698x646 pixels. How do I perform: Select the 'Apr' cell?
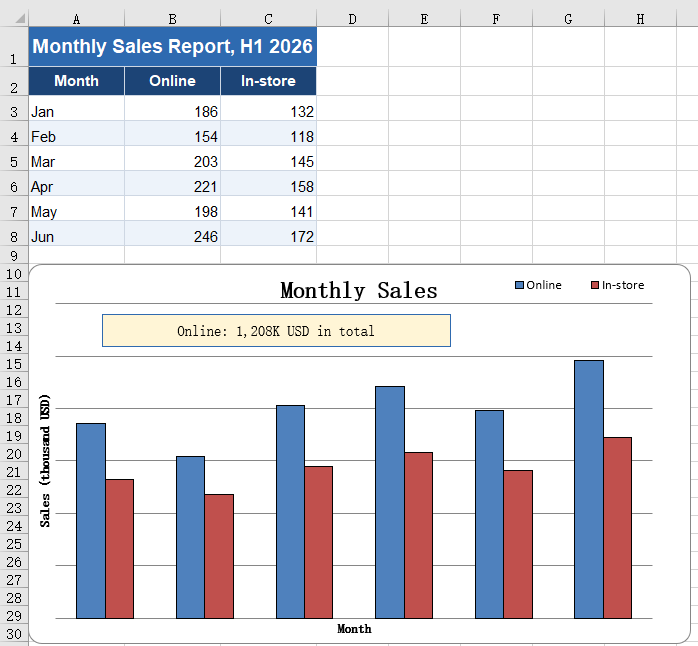pyautogui.click(x=77, y=183)
